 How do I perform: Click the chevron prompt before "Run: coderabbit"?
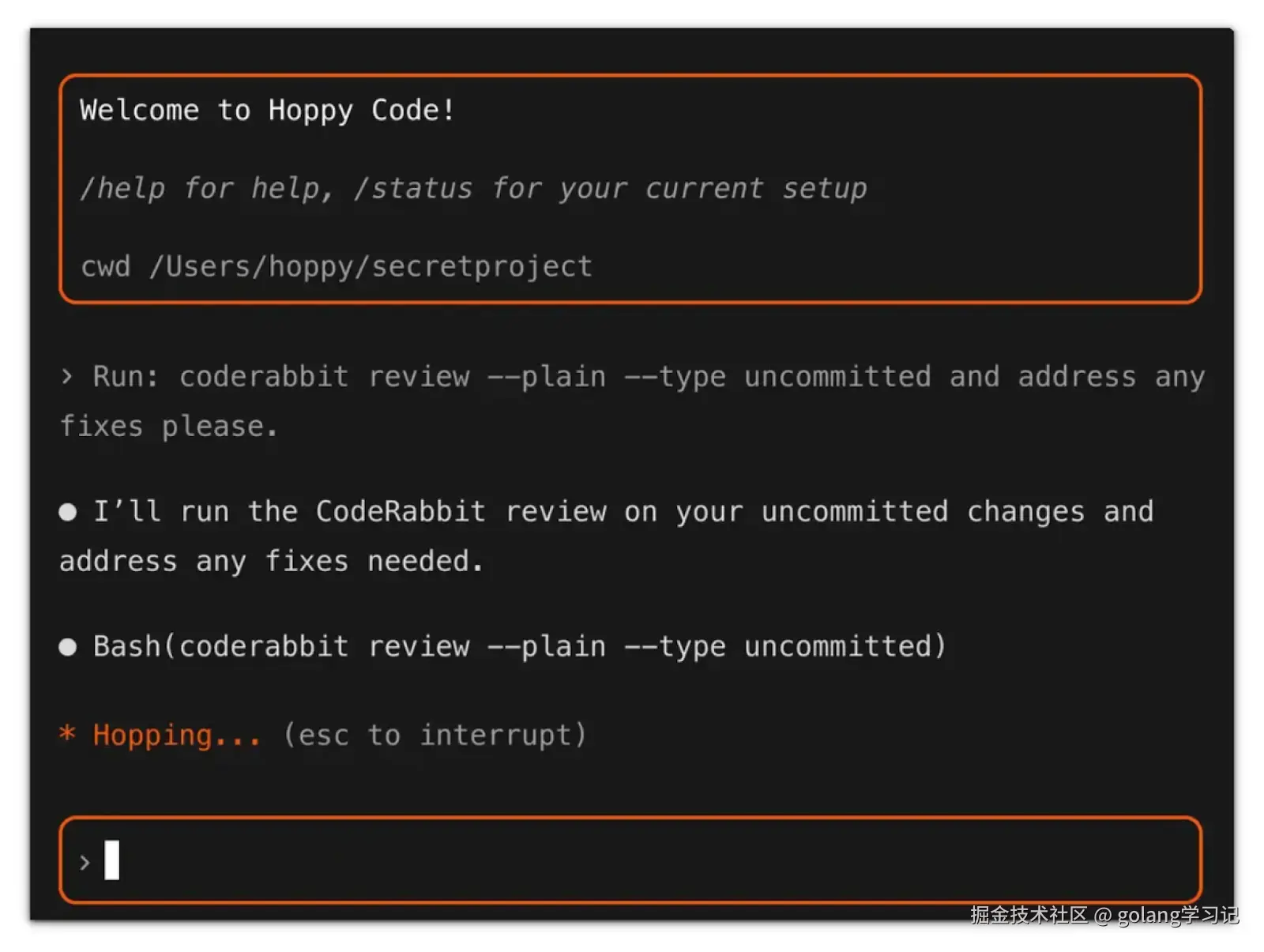(67, 377)
